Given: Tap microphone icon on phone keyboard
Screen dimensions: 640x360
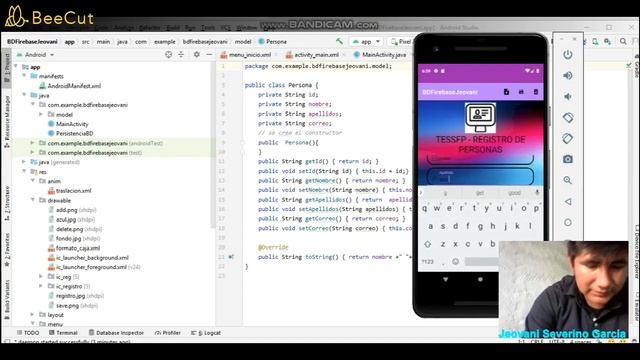Looking at the screenshot, I should (x=537, y=193).
